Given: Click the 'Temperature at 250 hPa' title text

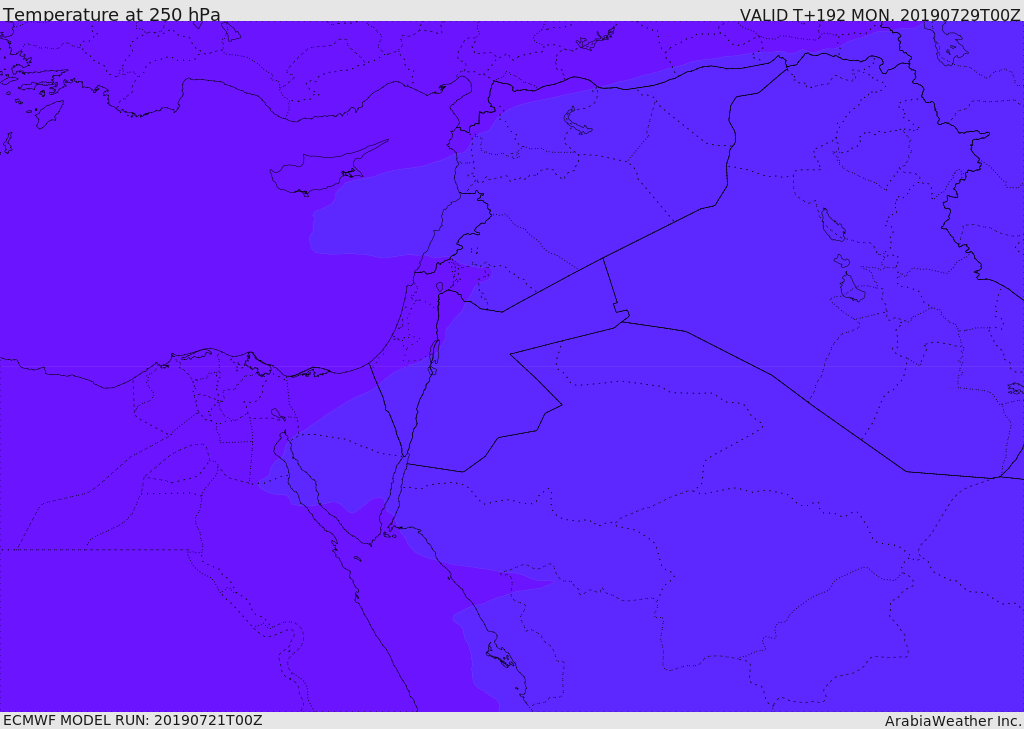Looking at the screenshot, I should tap(112, 14).
